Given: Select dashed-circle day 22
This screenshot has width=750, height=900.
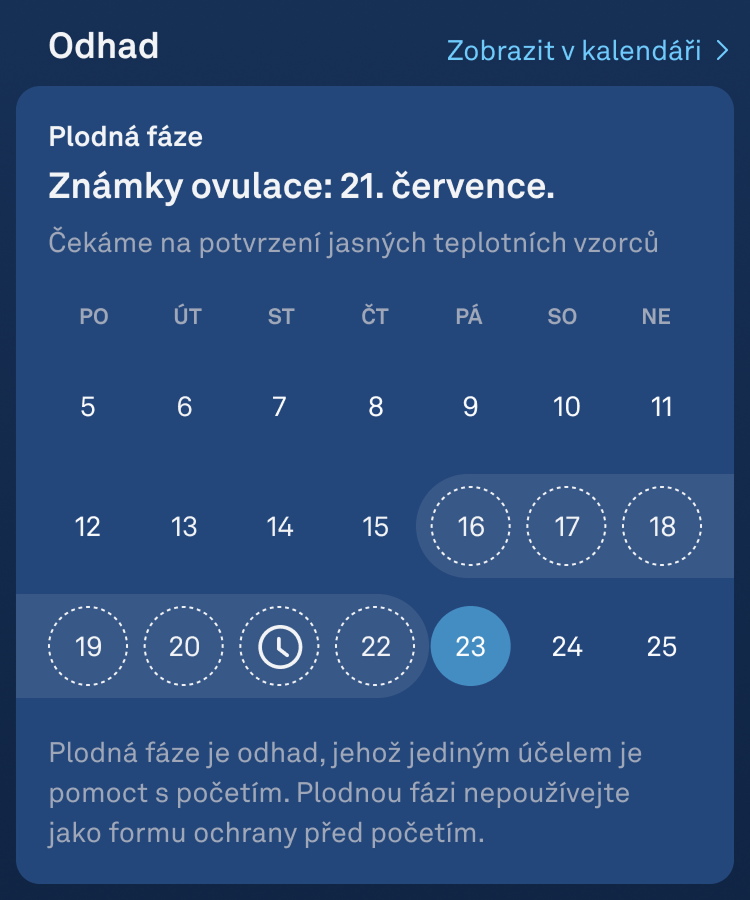Looking at the screenshot, I should point(376,647).
